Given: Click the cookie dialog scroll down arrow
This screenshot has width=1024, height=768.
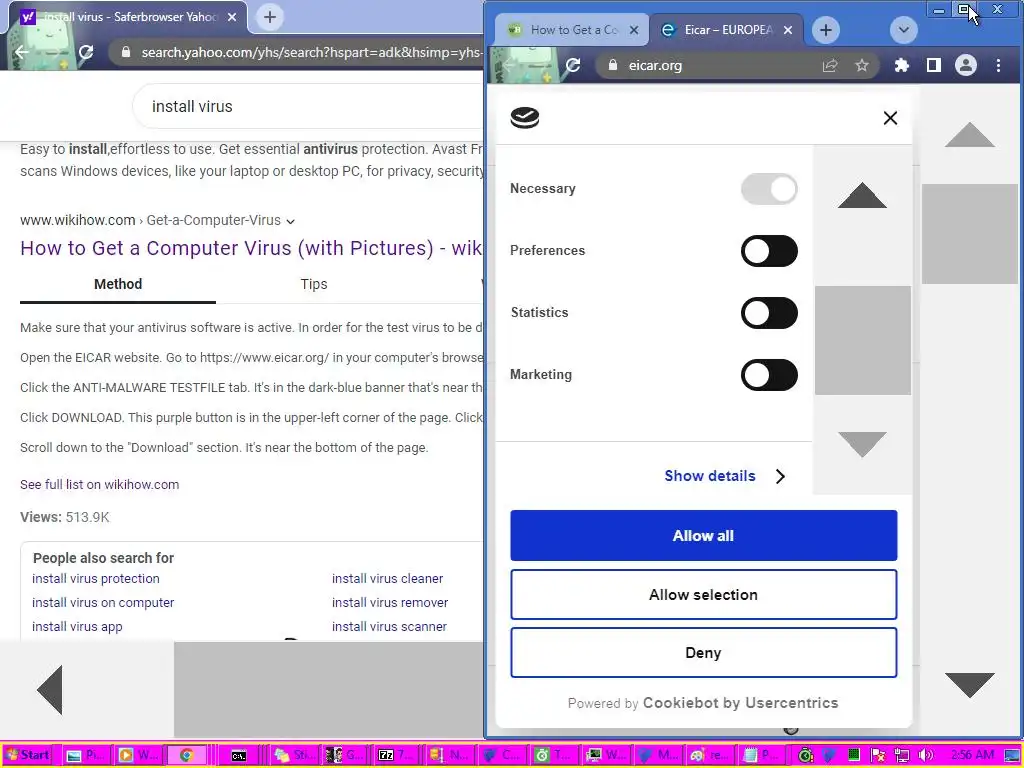Looking at the screenshot, I should point(862,444).
